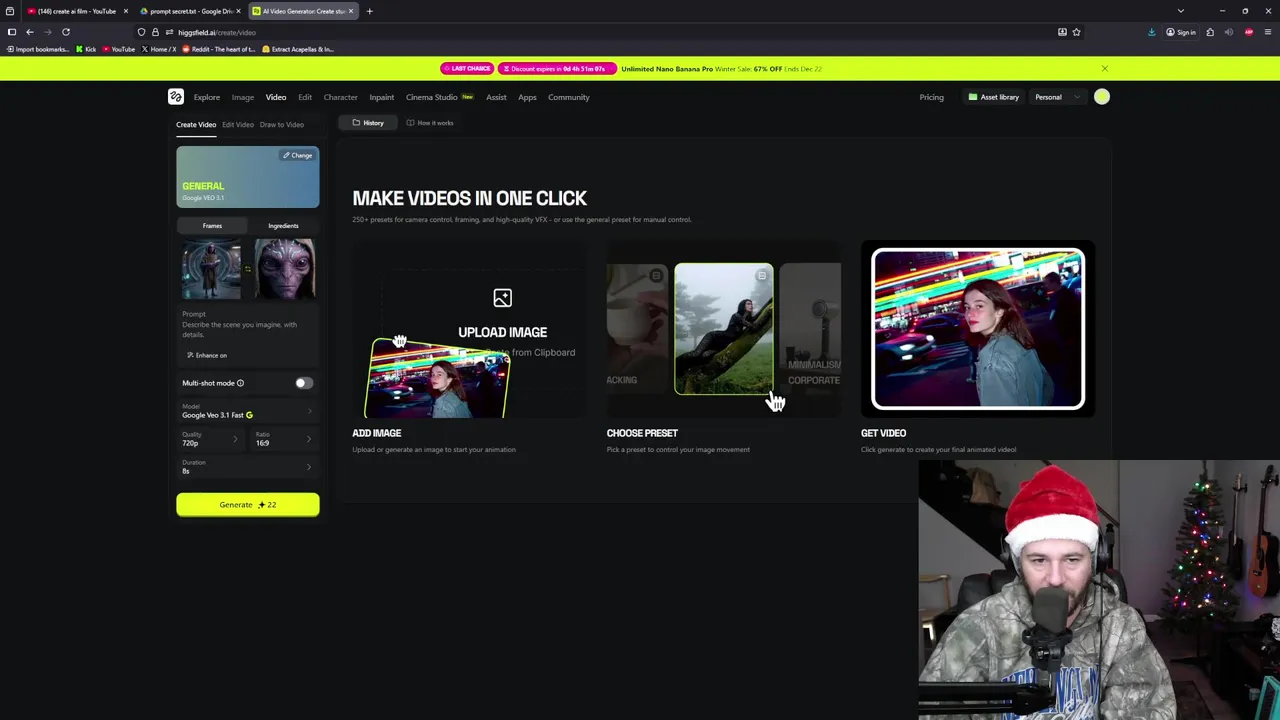Click the LAST CHANCE badge in banner

point(466,69)
